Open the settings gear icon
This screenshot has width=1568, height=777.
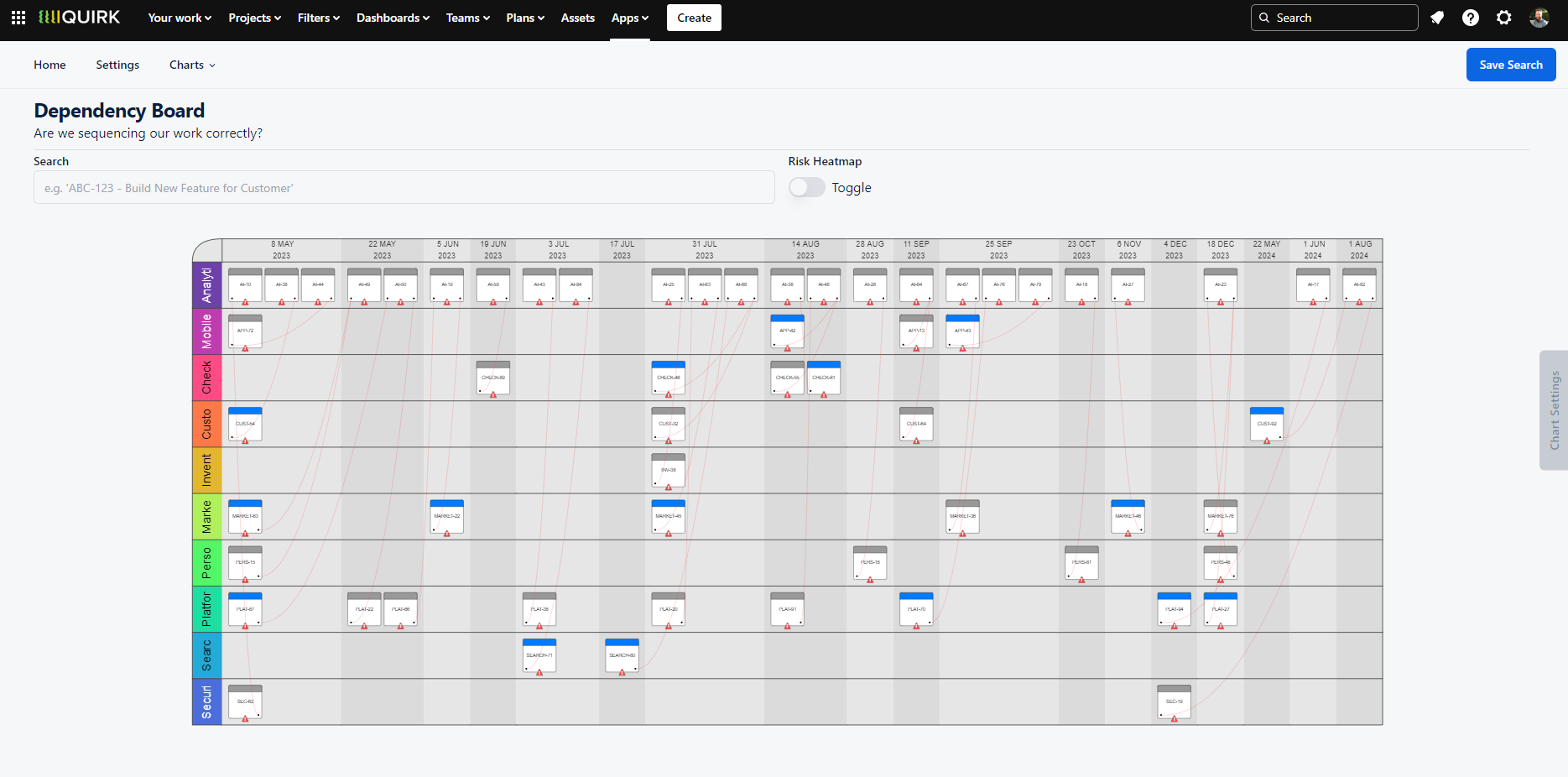click(x=1504, y=18)
